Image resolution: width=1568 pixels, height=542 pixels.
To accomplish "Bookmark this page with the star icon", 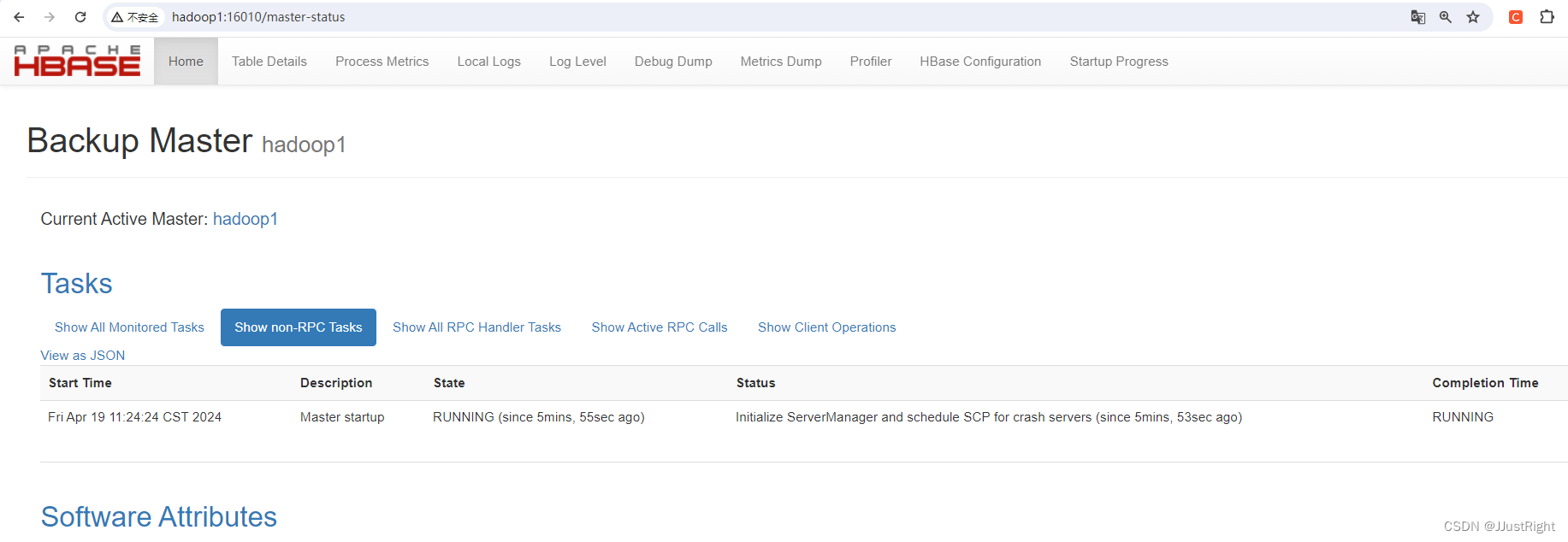I will [1473, 17].
